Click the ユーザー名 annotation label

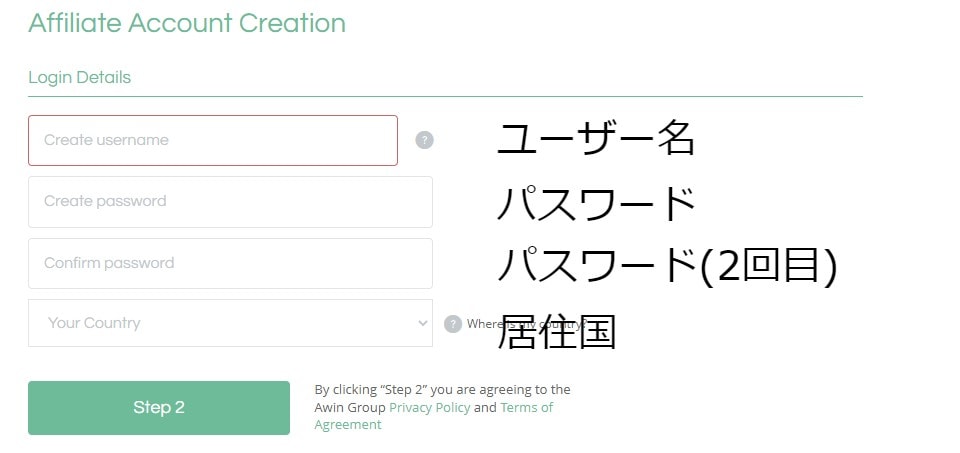point(595,138)
